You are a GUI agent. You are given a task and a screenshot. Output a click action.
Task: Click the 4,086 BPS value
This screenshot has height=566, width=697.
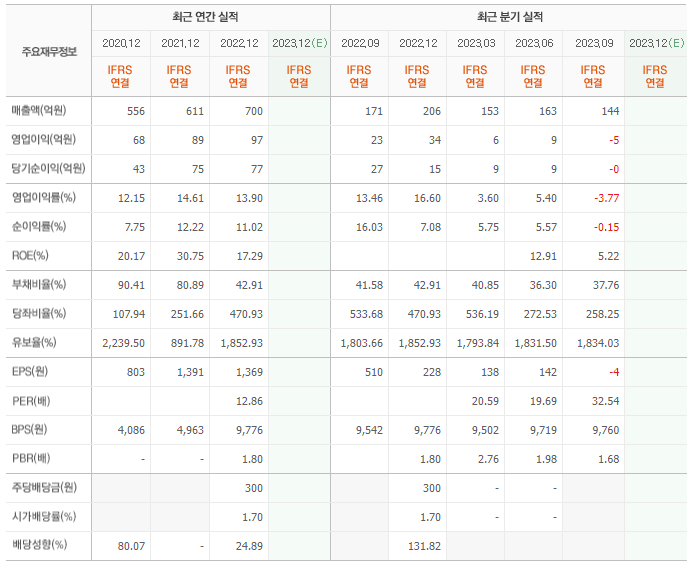131,430
